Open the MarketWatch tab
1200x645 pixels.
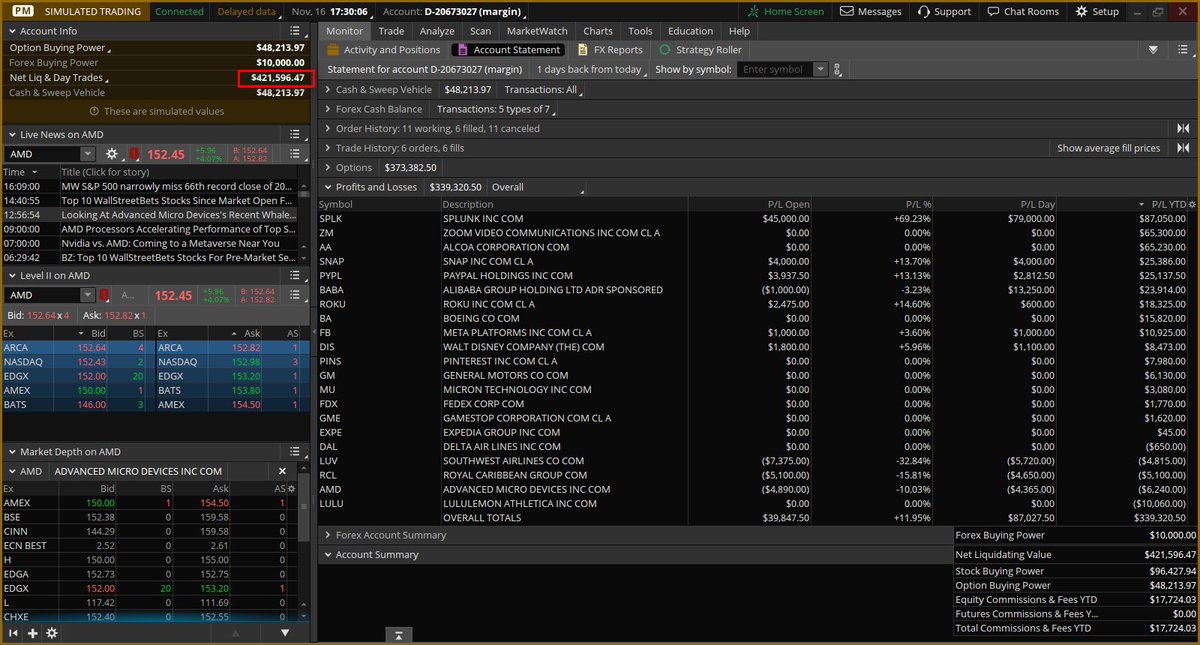(536, 31)
